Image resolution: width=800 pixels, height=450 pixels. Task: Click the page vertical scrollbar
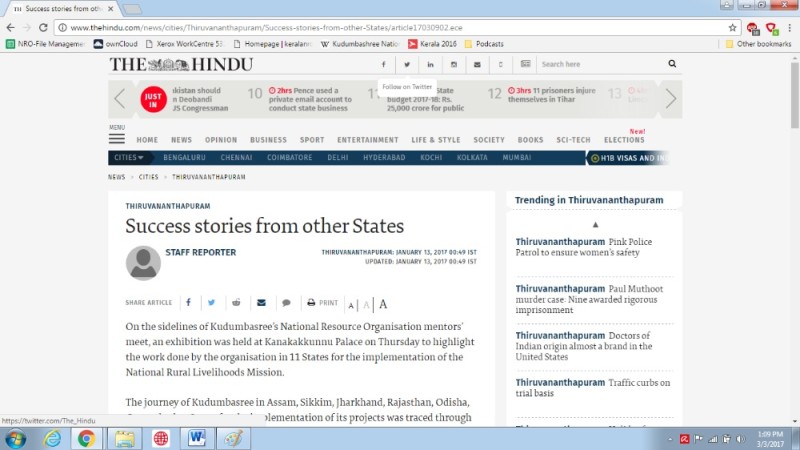794,94
